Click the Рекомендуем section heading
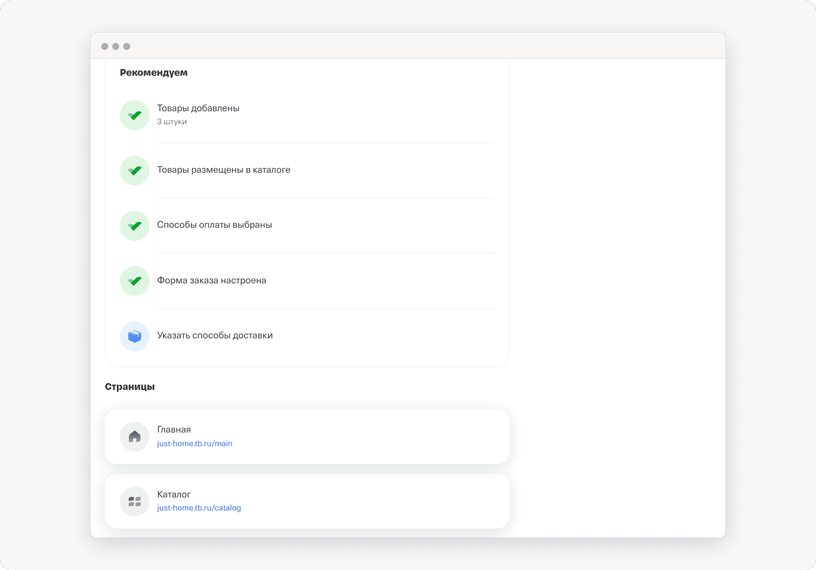816x570 pixels. (x=154, y=72)
